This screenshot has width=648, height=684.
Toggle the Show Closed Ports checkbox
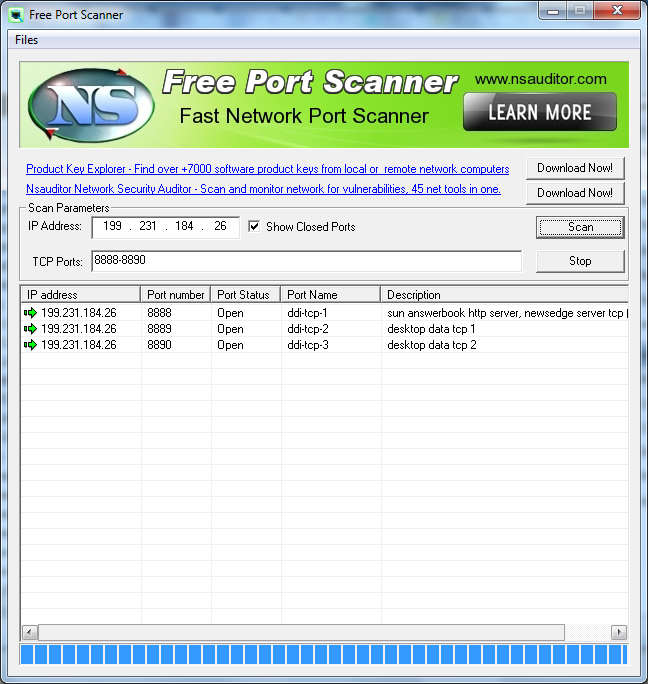[x=254, y=226]
